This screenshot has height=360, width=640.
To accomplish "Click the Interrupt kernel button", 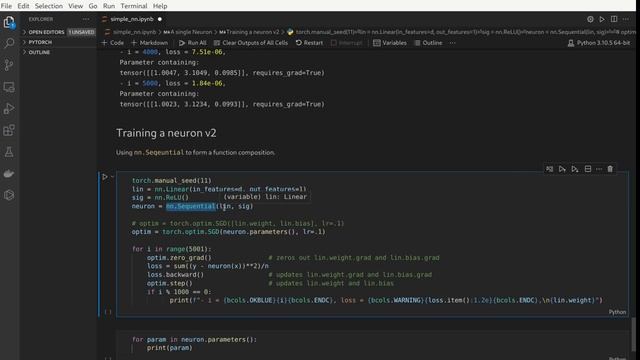I will point(346,43).
